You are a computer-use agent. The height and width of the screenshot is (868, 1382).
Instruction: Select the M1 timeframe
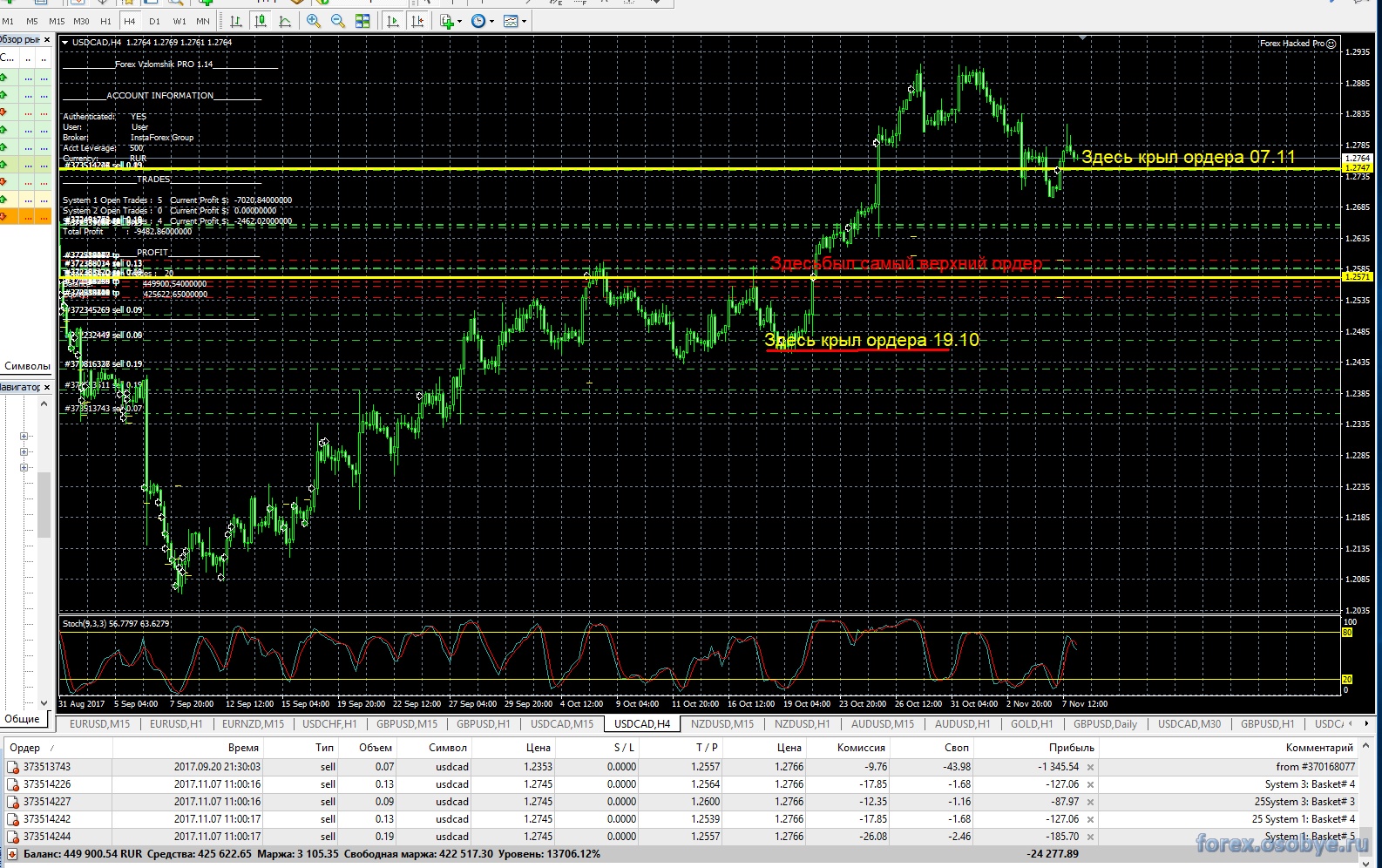point(8,21)
